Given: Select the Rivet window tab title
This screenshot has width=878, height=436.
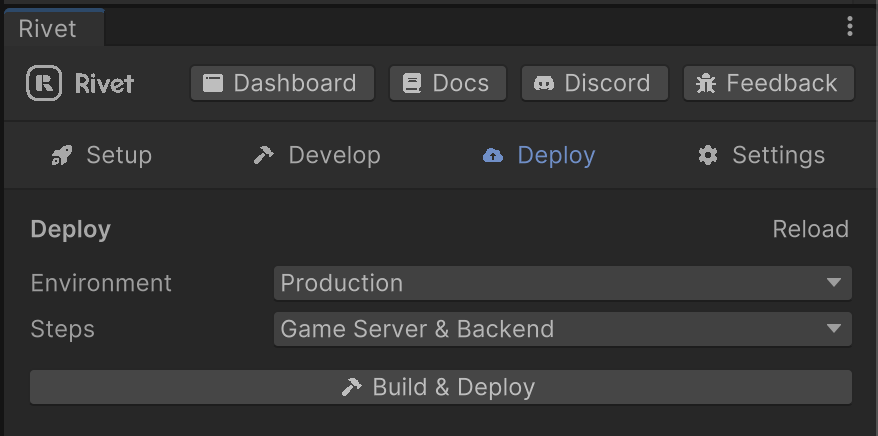Looking at the screenshot, I should [48, 29].
